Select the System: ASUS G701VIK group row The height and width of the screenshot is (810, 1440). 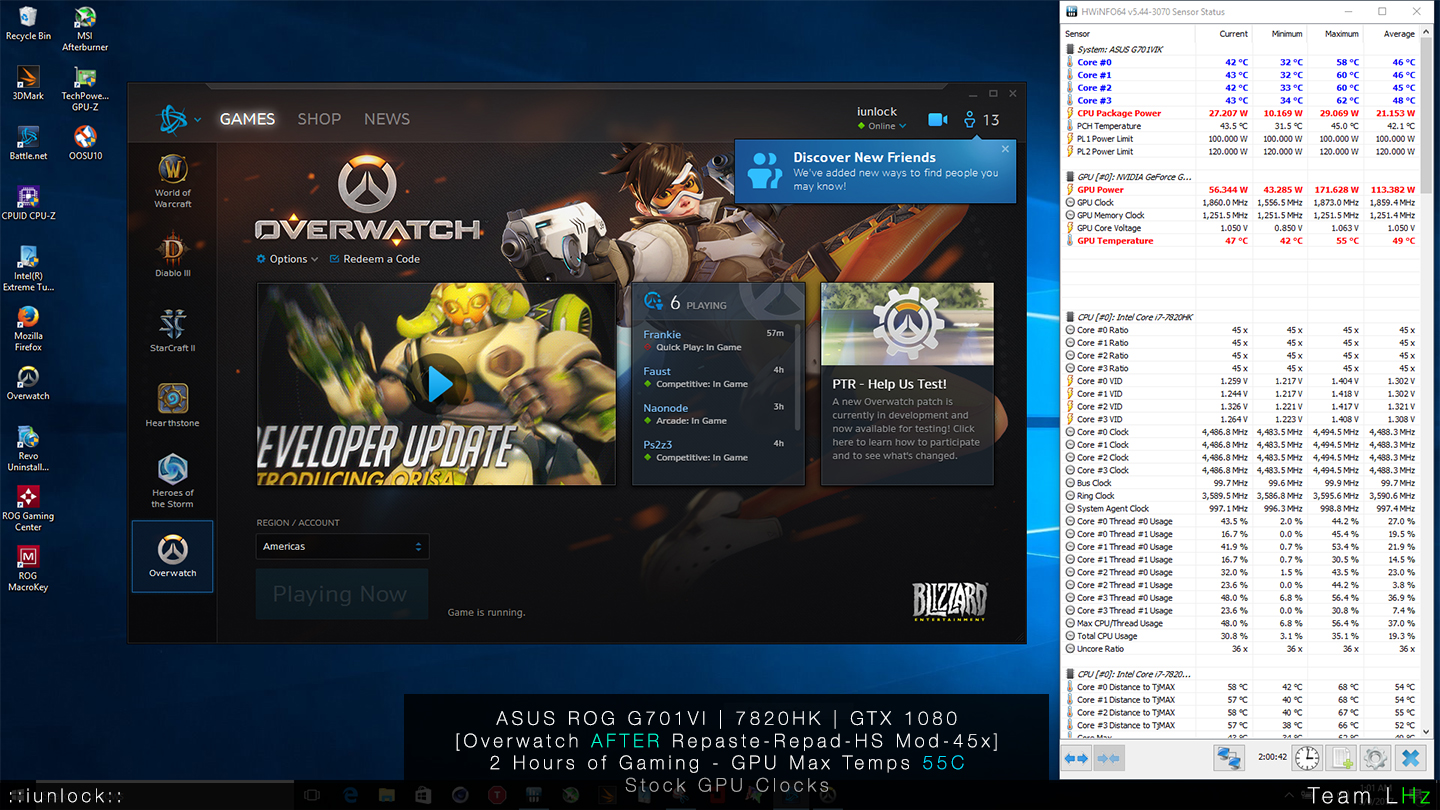(x=1240, y=49)
